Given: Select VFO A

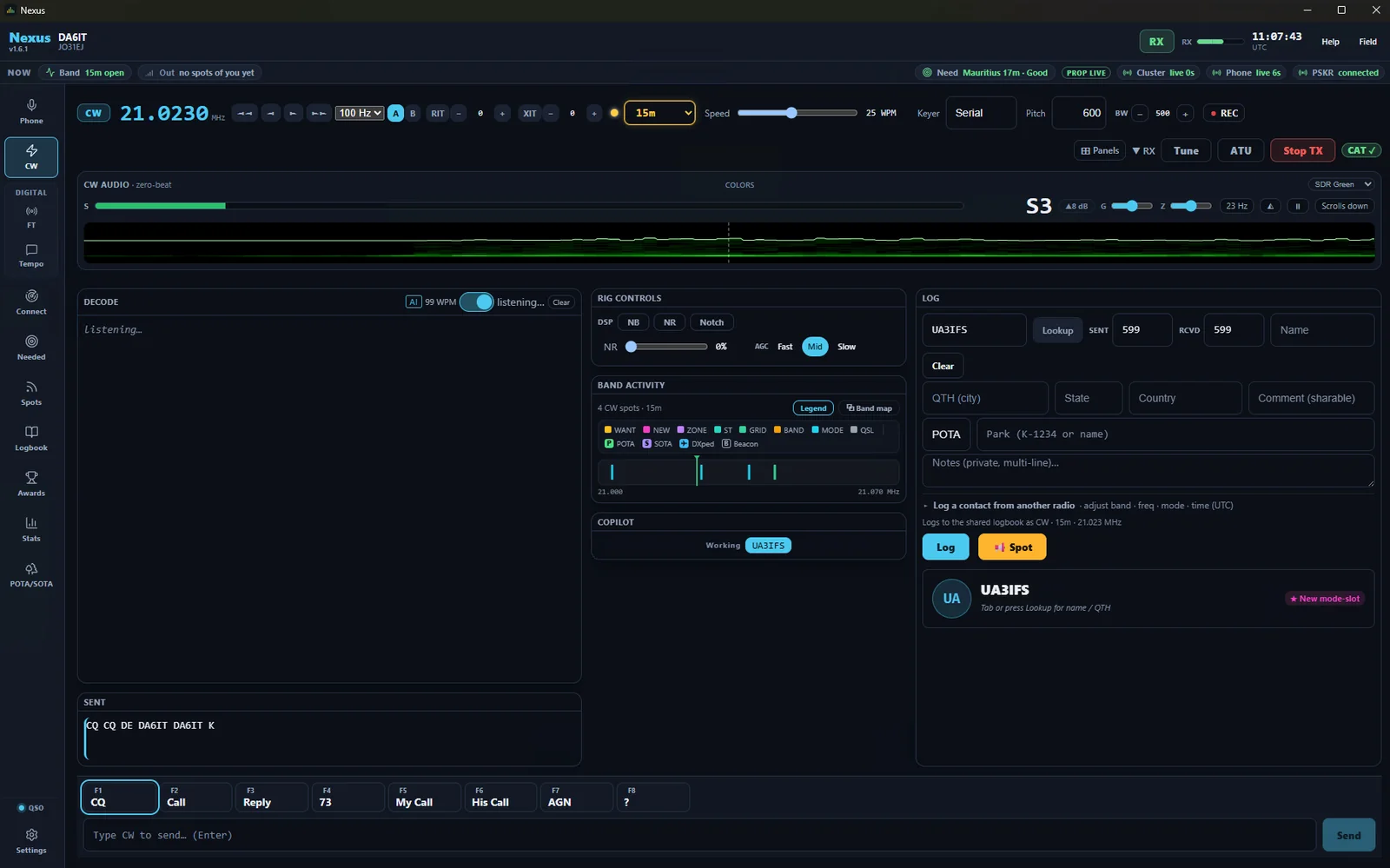Looking at the screenshot, I should (x=395, y=113).
